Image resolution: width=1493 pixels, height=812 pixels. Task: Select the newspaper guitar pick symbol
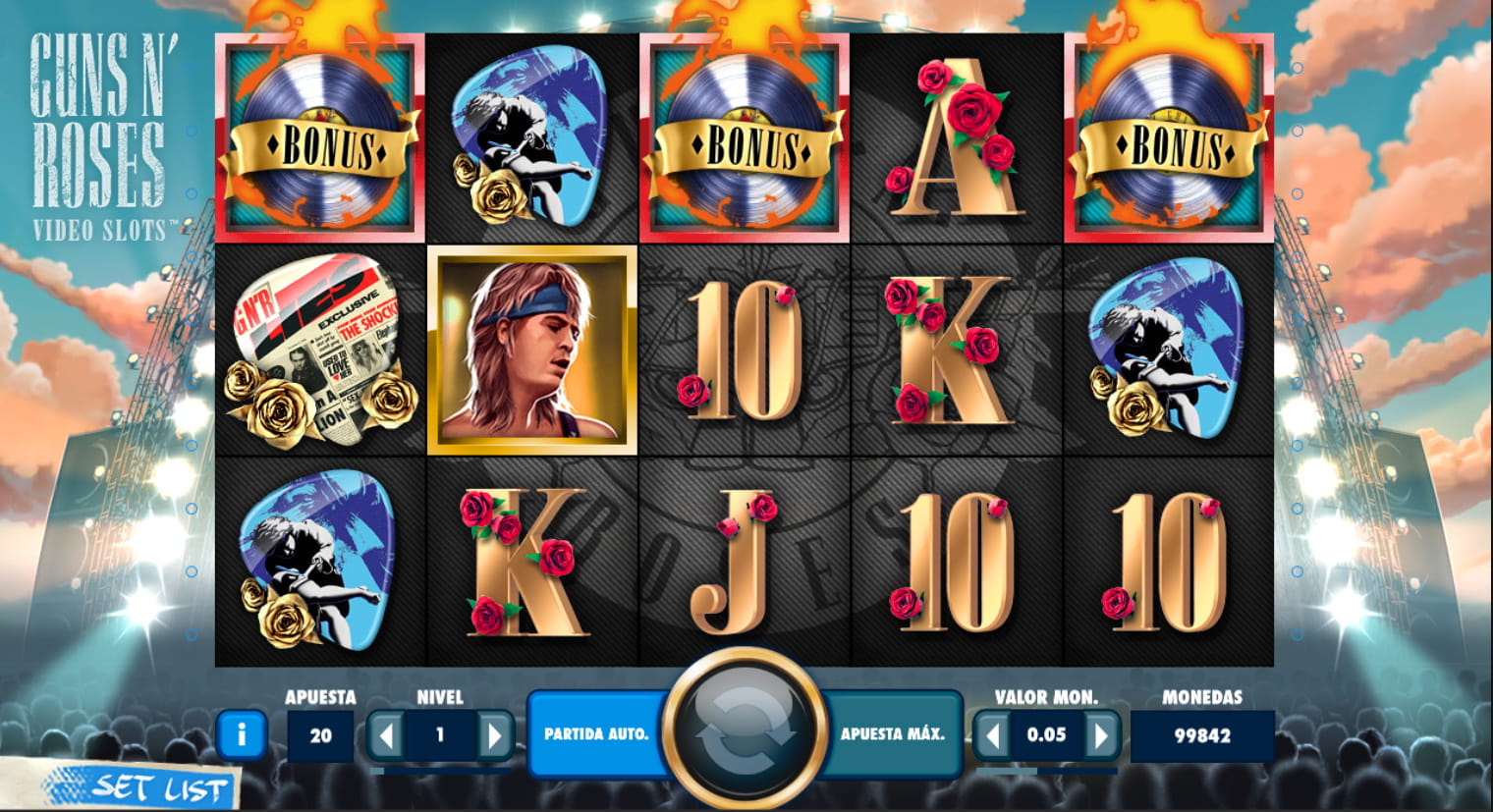click(x=319, y=350)
